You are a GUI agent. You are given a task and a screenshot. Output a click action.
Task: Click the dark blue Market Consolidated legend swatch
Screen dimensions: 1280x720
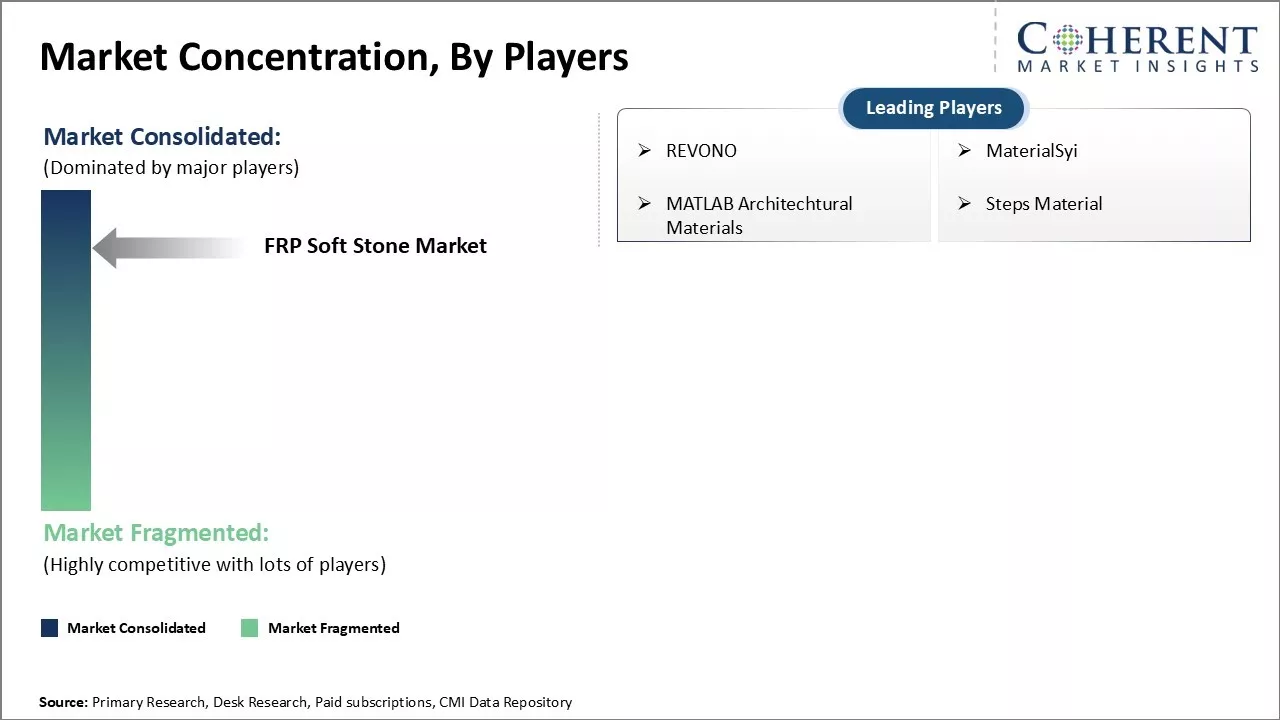pyautogui.click(x=49, y=628)
